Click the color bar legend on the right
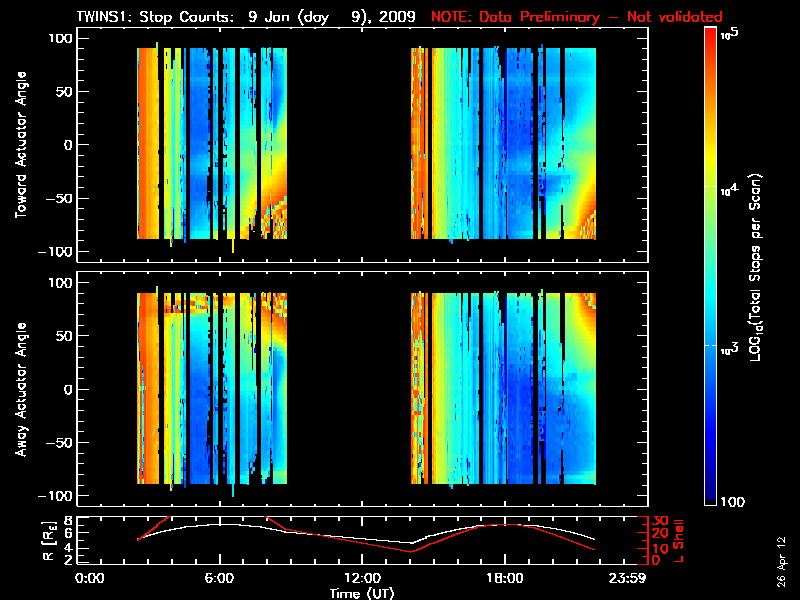Image resolution: width=800 pixels, height=600 pixels. [x=711, y=268]
